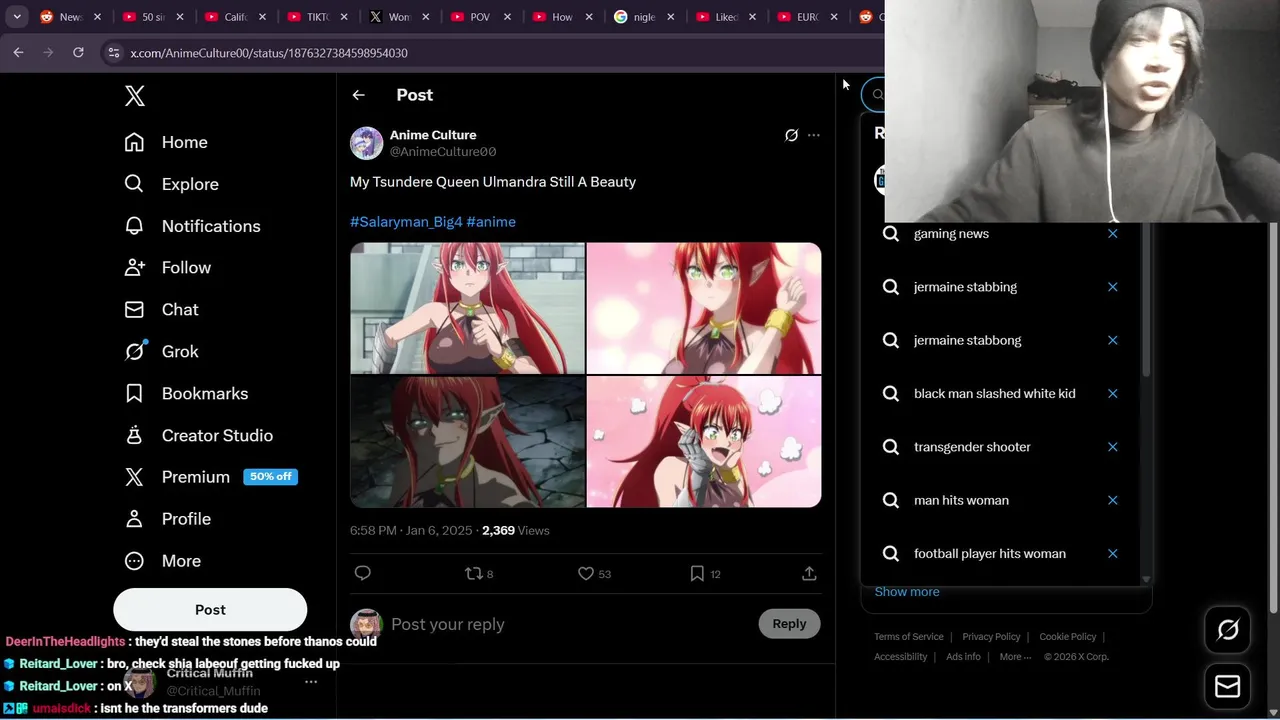Switch to the TIKTO browser tab
The width and height of the screenshot is (1280, 720).
pos(318,17)
